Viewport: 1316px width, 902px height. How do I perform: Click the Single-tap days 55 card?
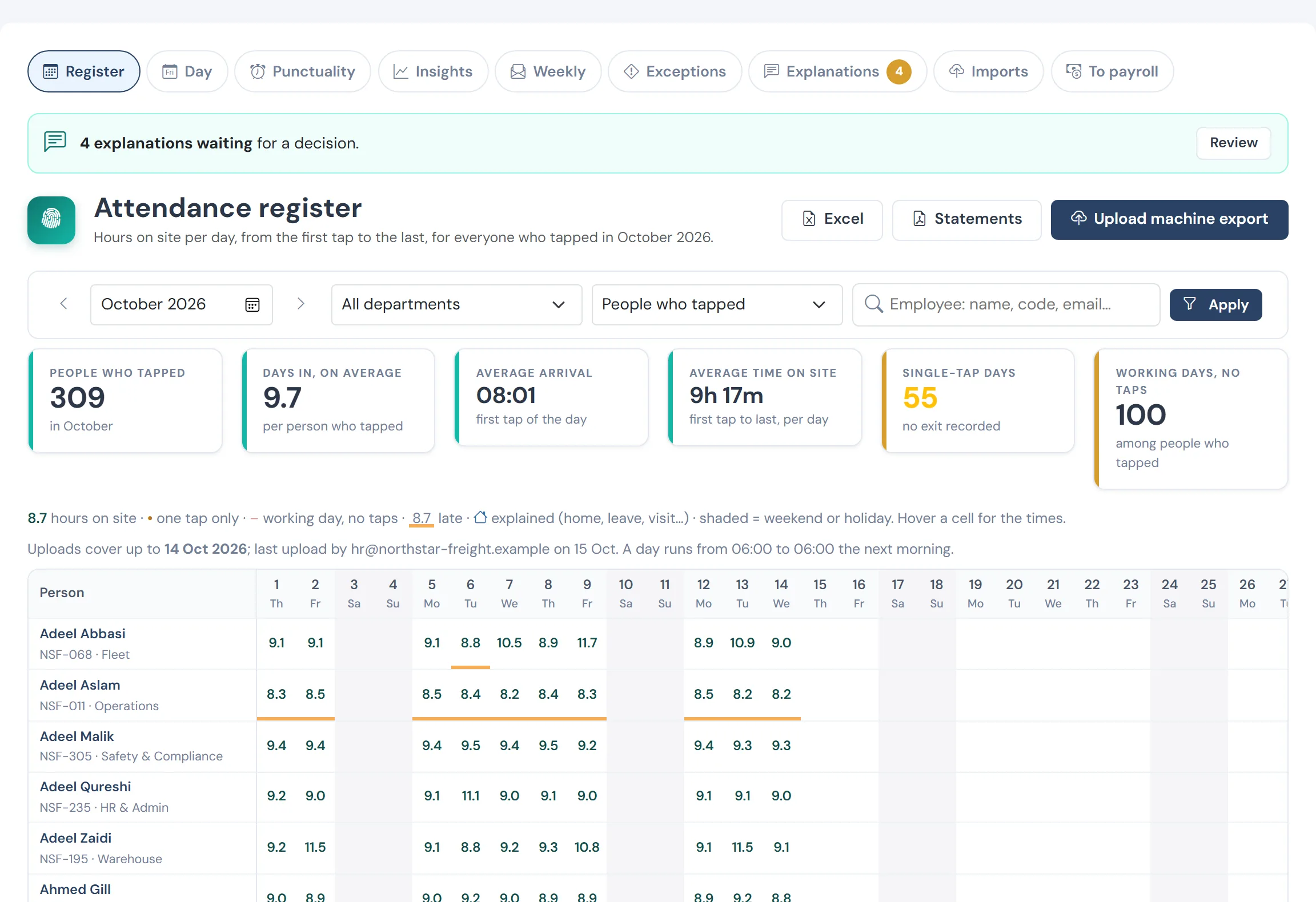tap(978, 401)
